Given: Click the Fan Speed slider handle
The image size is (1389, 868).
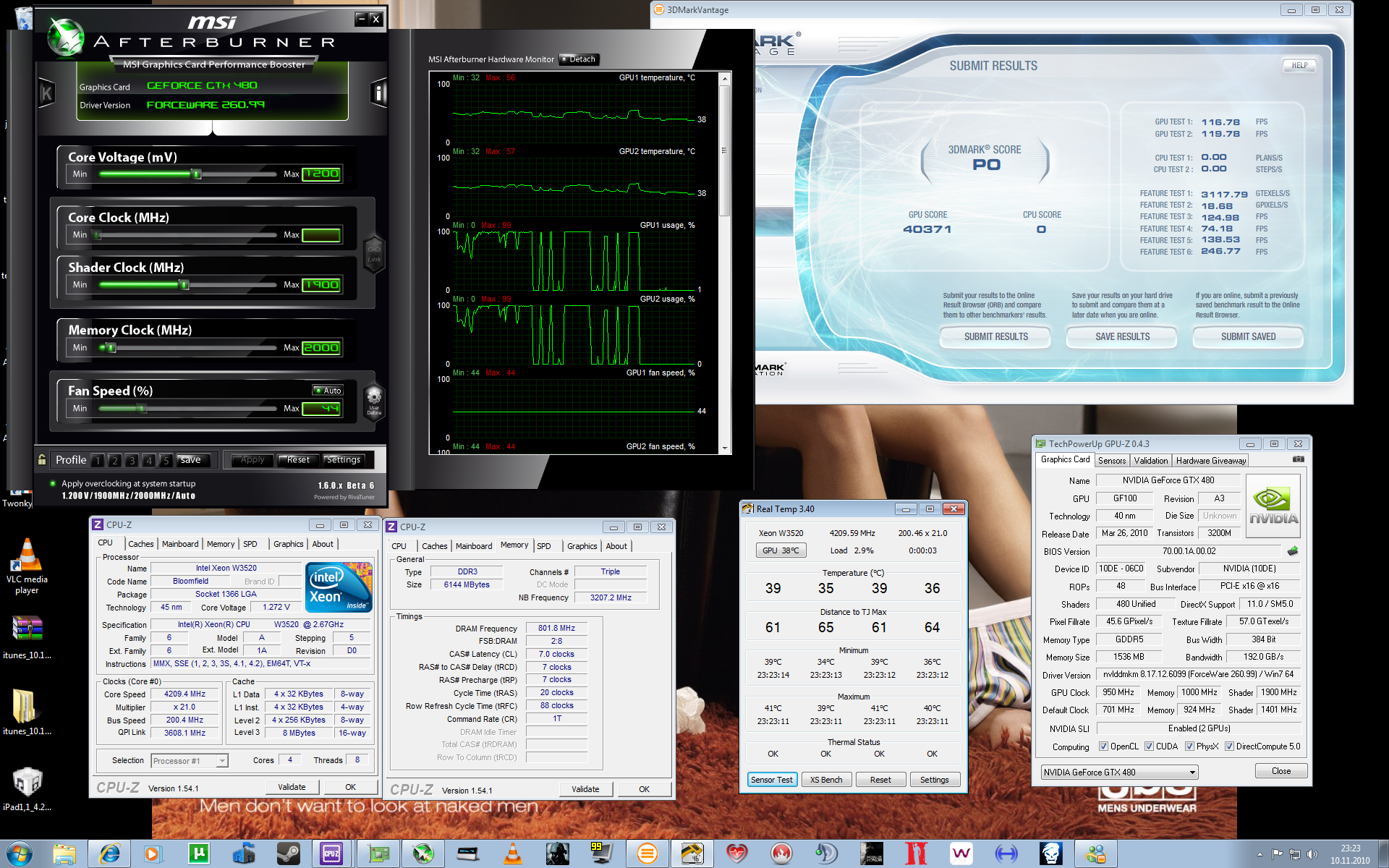Looking at the screenshot, I should (143, 408).
